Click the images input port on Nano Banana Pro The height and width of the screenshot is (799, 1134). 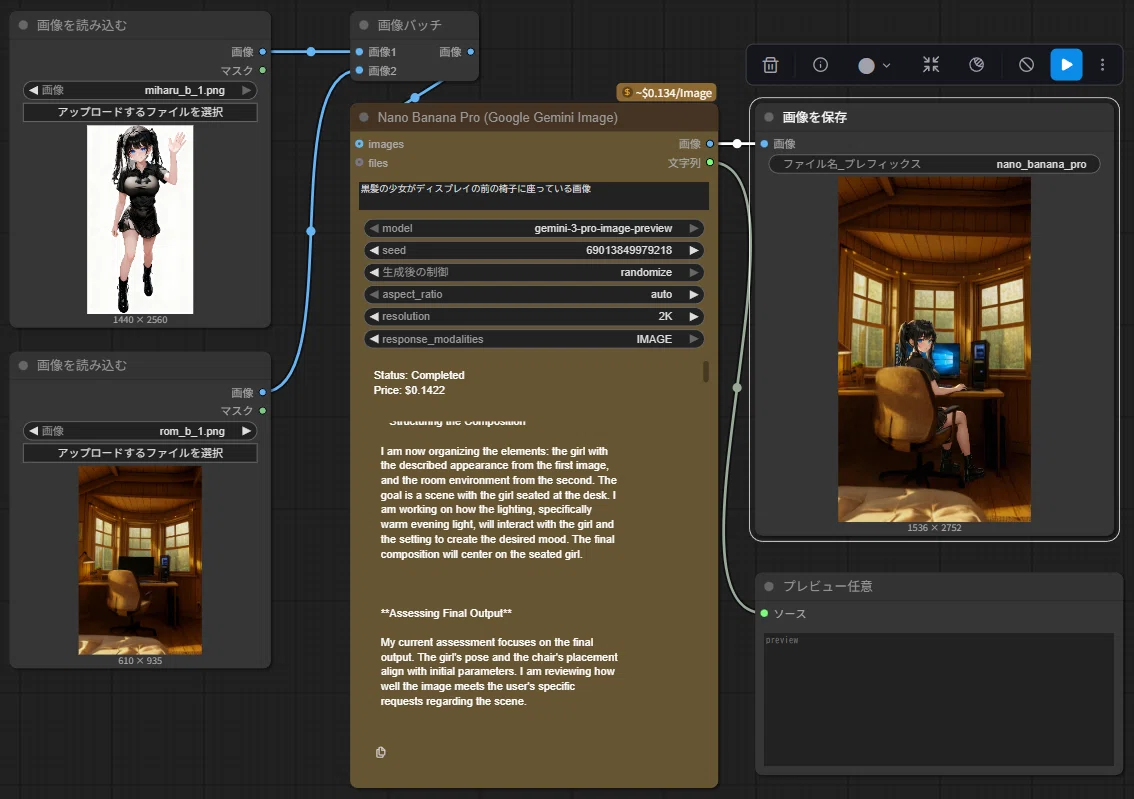pyautogui.click(x=359, y=144)
